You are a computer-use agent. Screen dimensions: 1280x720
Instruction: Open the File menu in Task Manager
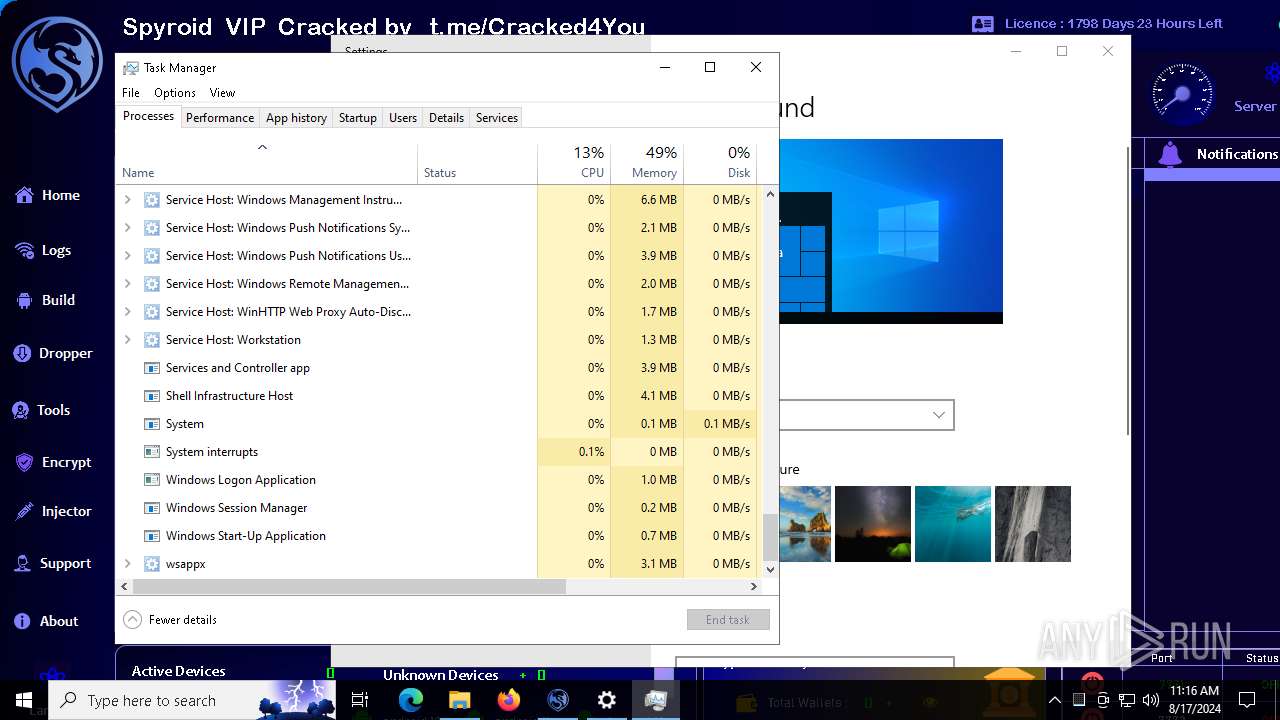click(x=131, y=93)
